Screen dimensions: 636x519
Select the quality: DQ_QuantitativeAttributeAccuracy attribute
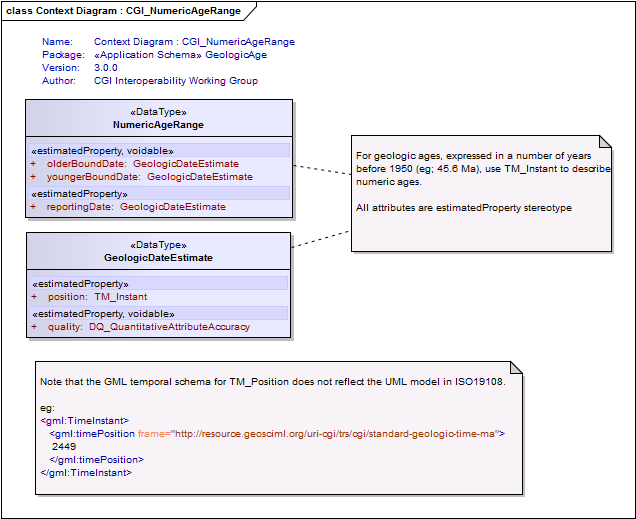point(141,327)
